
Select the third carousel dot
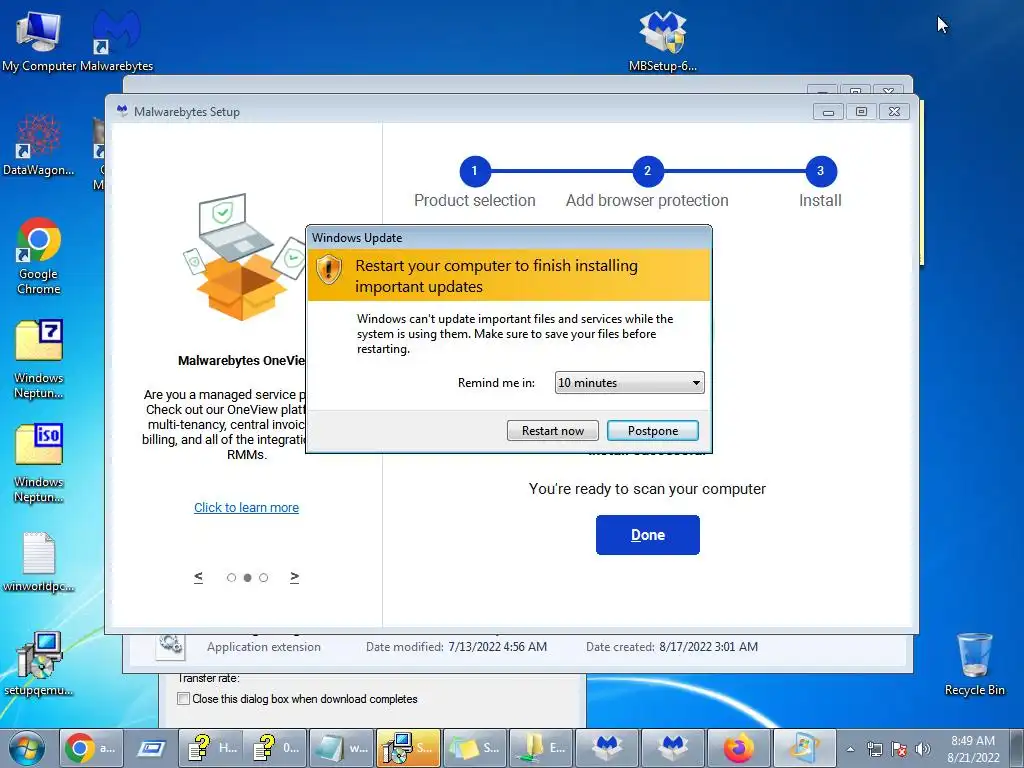tap(263, 577)
